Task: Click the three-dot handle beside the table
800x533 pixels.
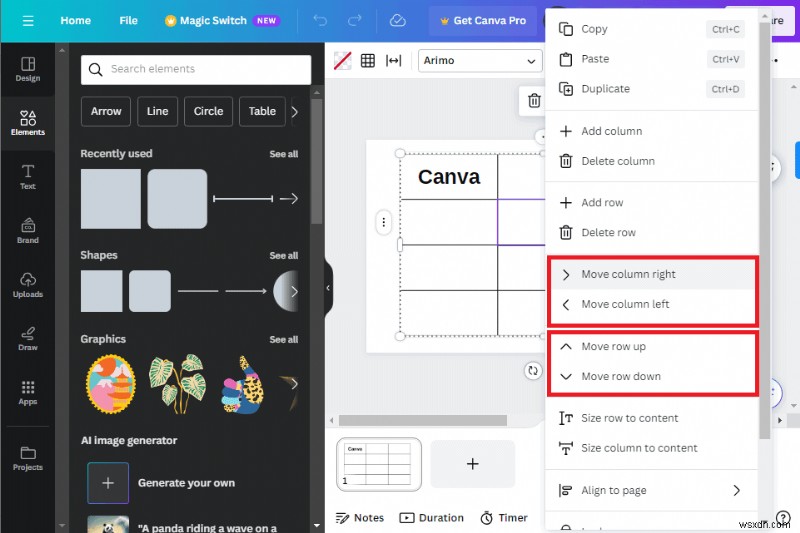Action: pyautogui.click(x=383, y=222)
